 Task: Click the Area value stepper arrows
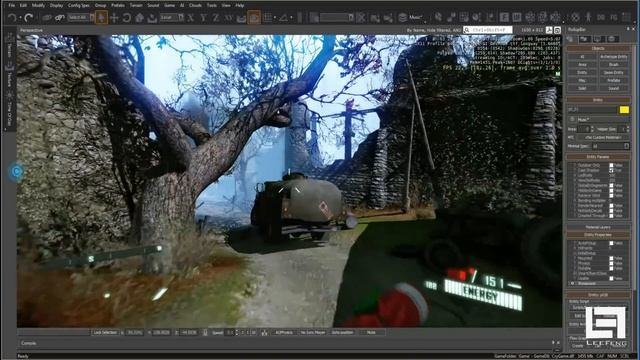(592, 129)
